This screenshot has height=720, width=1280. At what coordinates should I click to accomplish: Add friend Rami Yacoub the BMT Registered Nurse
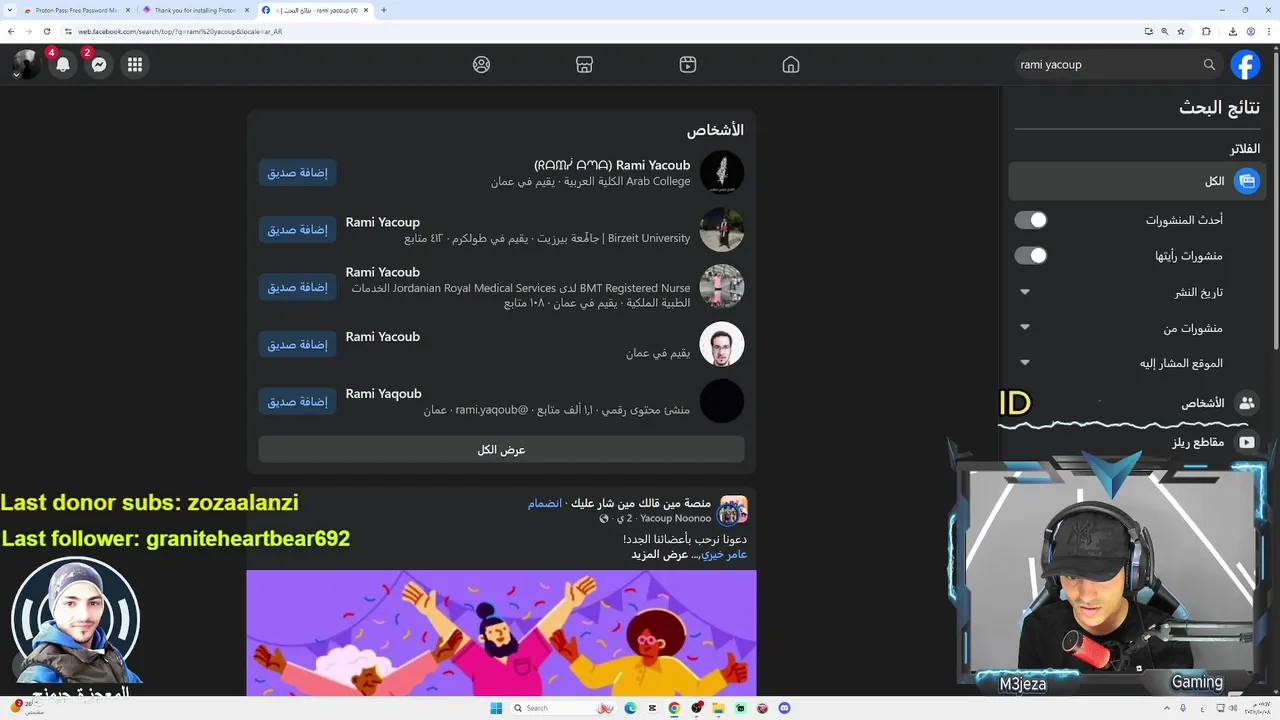point(297,287)
